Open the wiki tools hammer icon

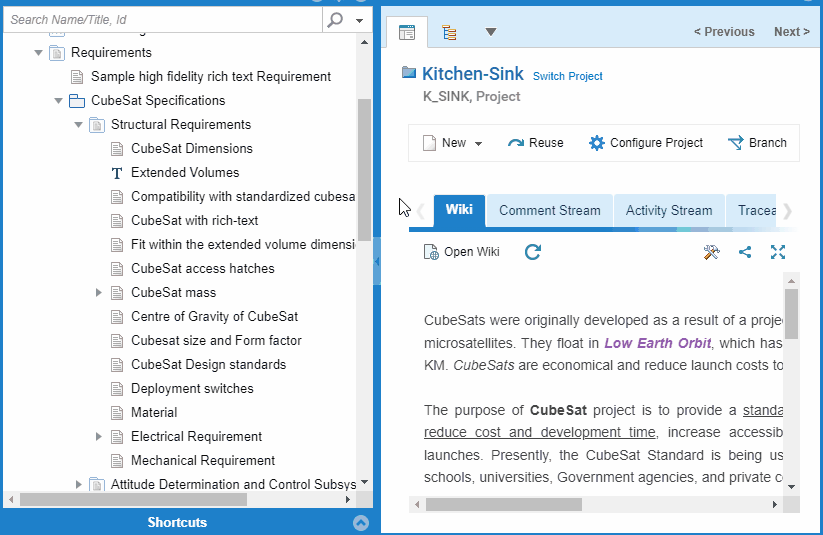(712, 252)
